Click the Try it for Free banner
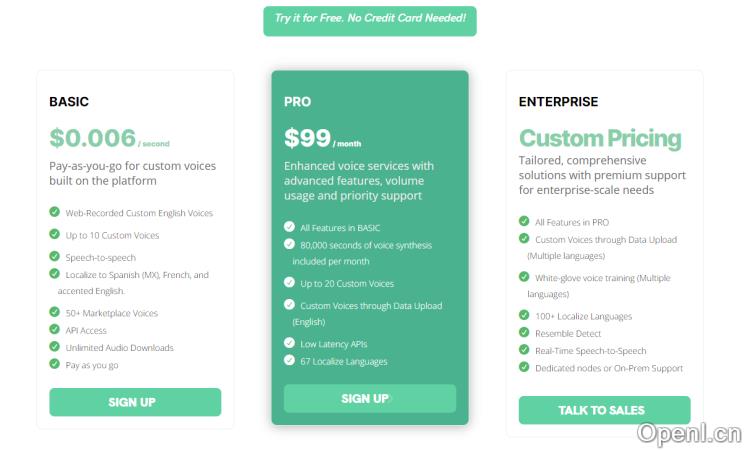 (x=370, y=19)
